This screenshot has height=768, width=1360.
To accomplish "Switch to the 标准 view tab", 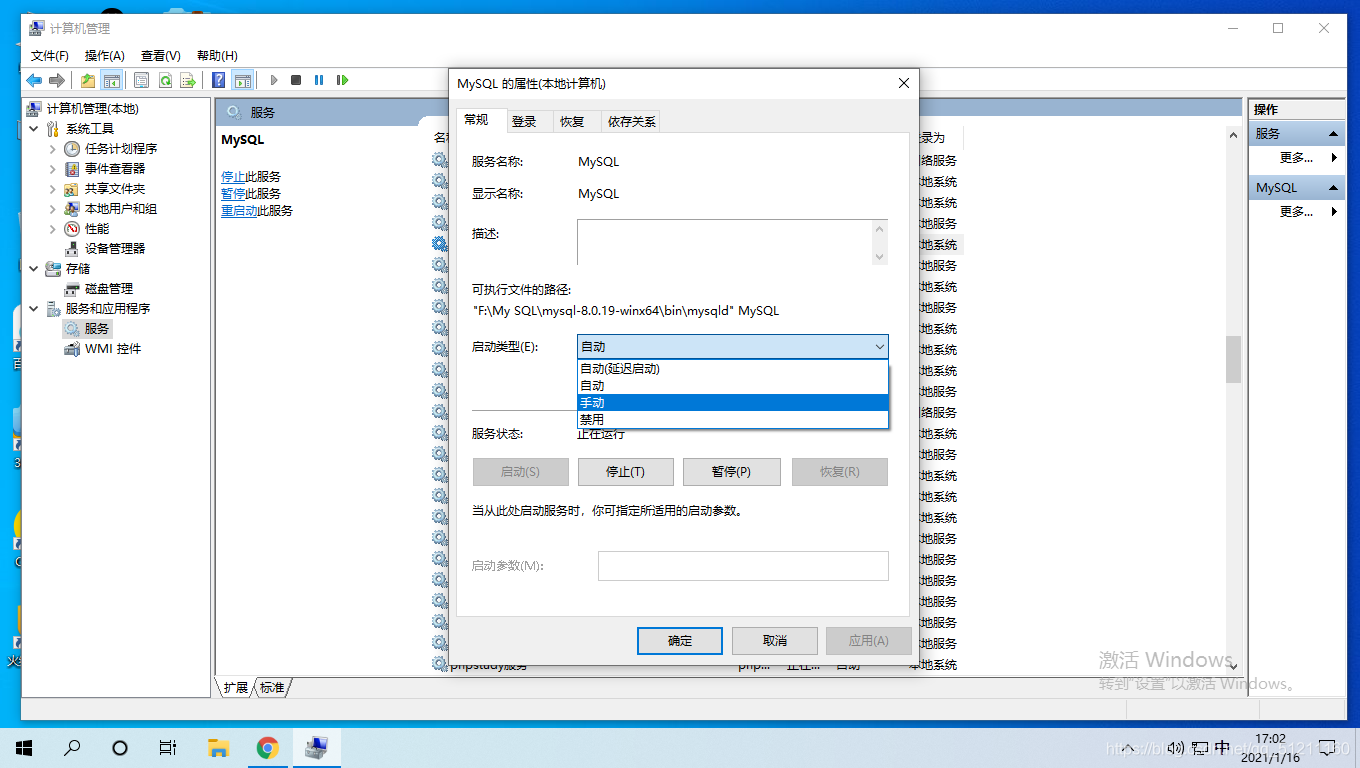I will (272, 687).
